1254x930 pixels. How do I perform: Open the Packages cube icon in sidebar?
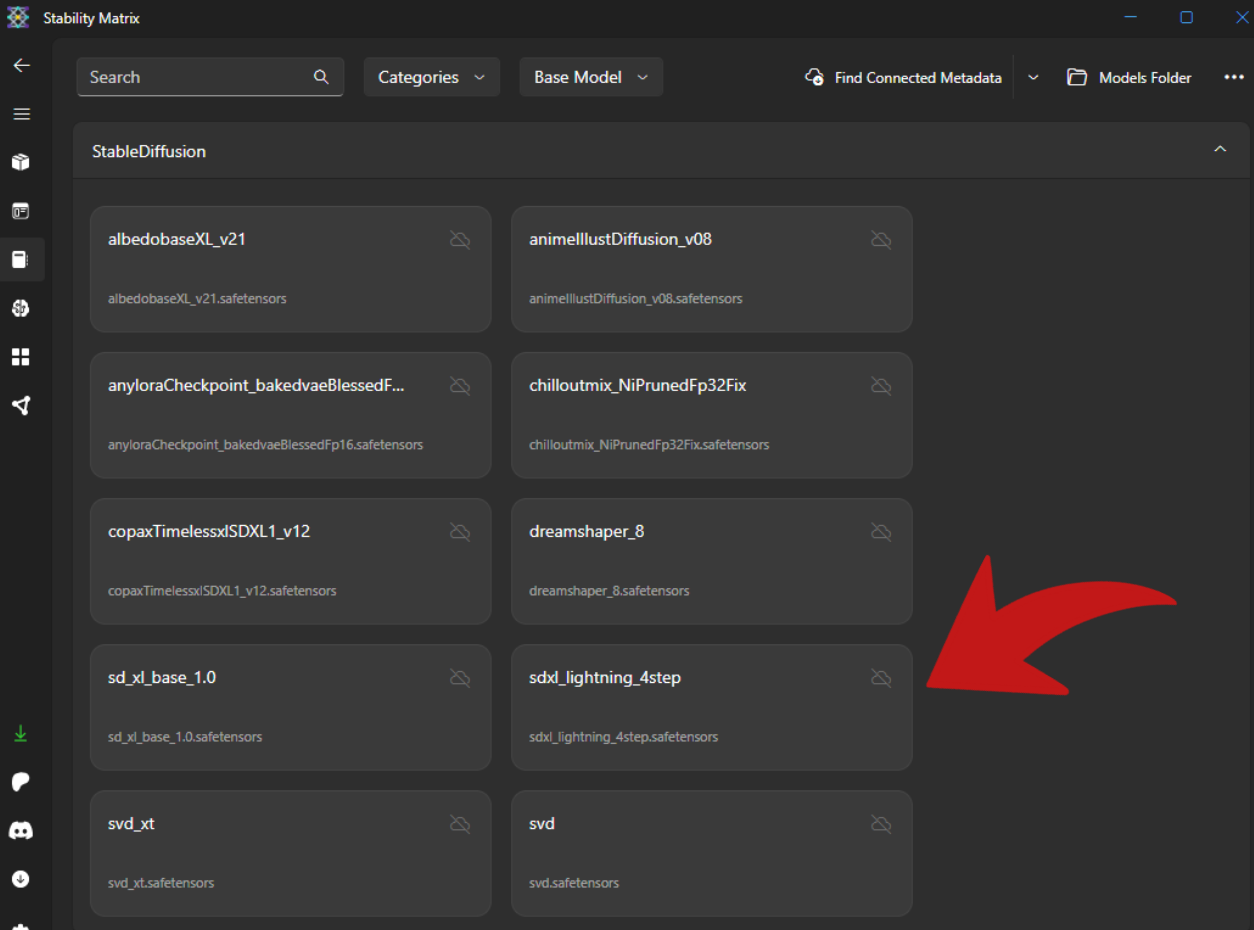[x=21, y=162]
